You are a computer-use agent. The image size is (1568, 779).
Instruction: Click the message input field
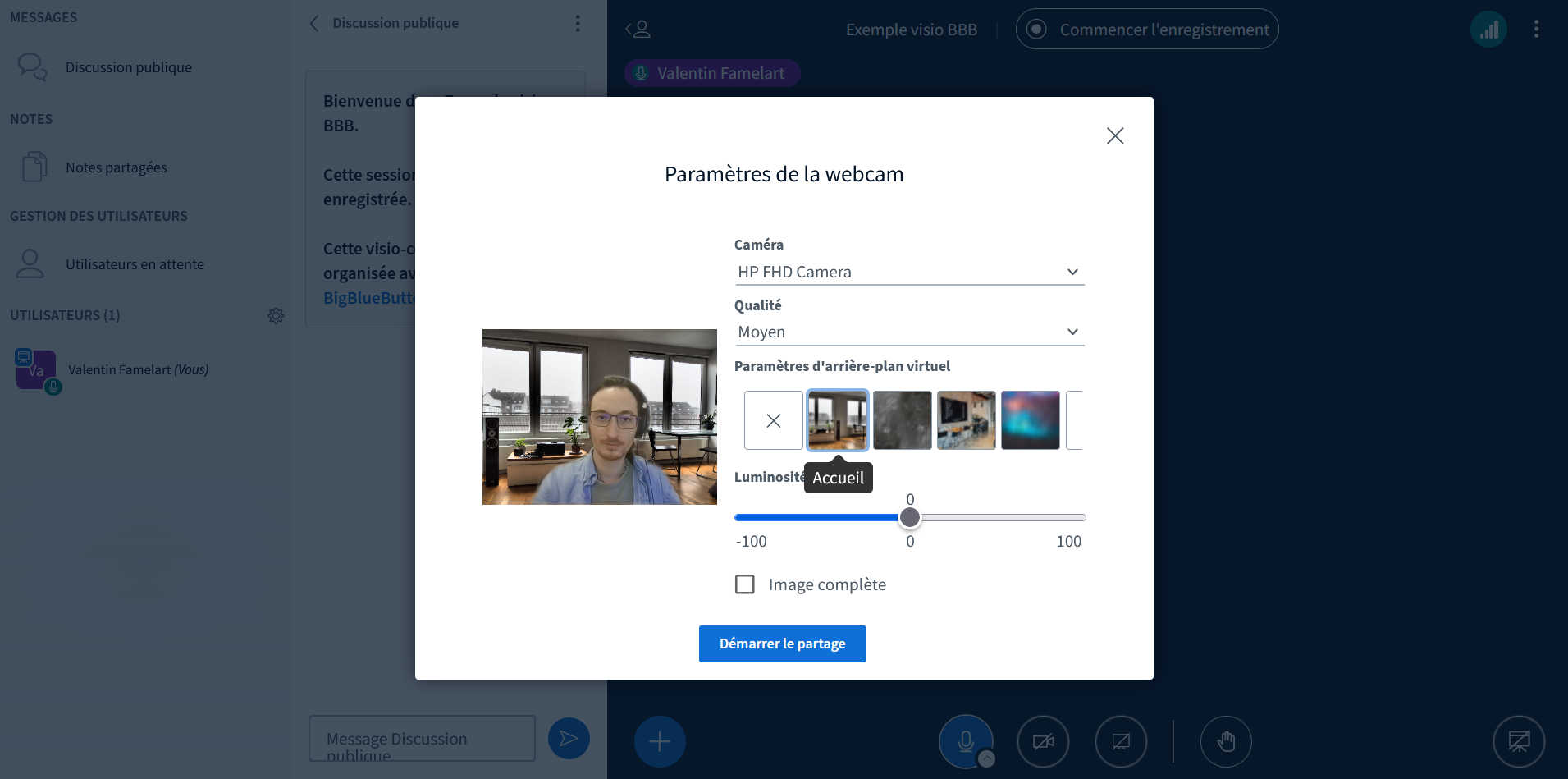pyautogui.click(x=422, y=738)
